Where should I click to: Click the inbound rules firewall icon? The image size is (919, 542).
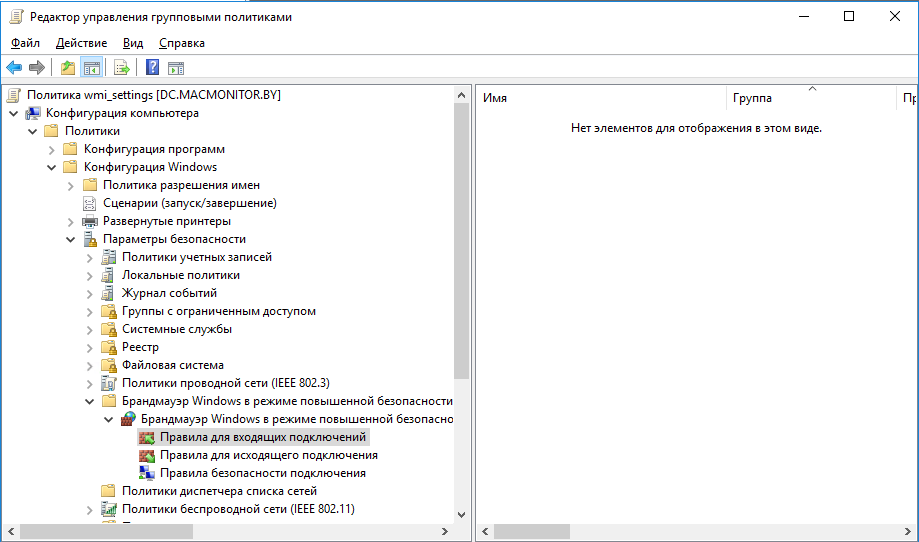pyautogui.click(x=147, y=437)
